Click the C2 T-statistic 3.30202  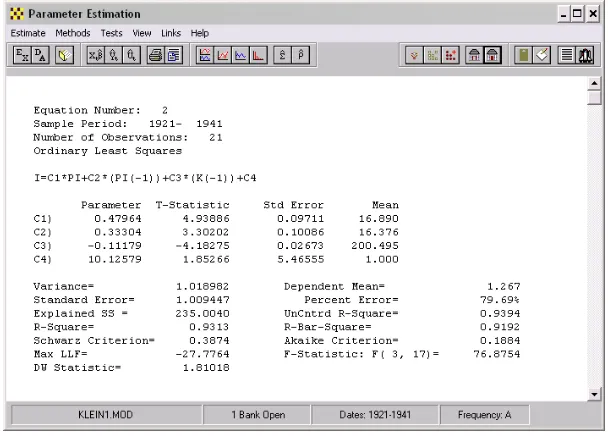pos(206,232)
